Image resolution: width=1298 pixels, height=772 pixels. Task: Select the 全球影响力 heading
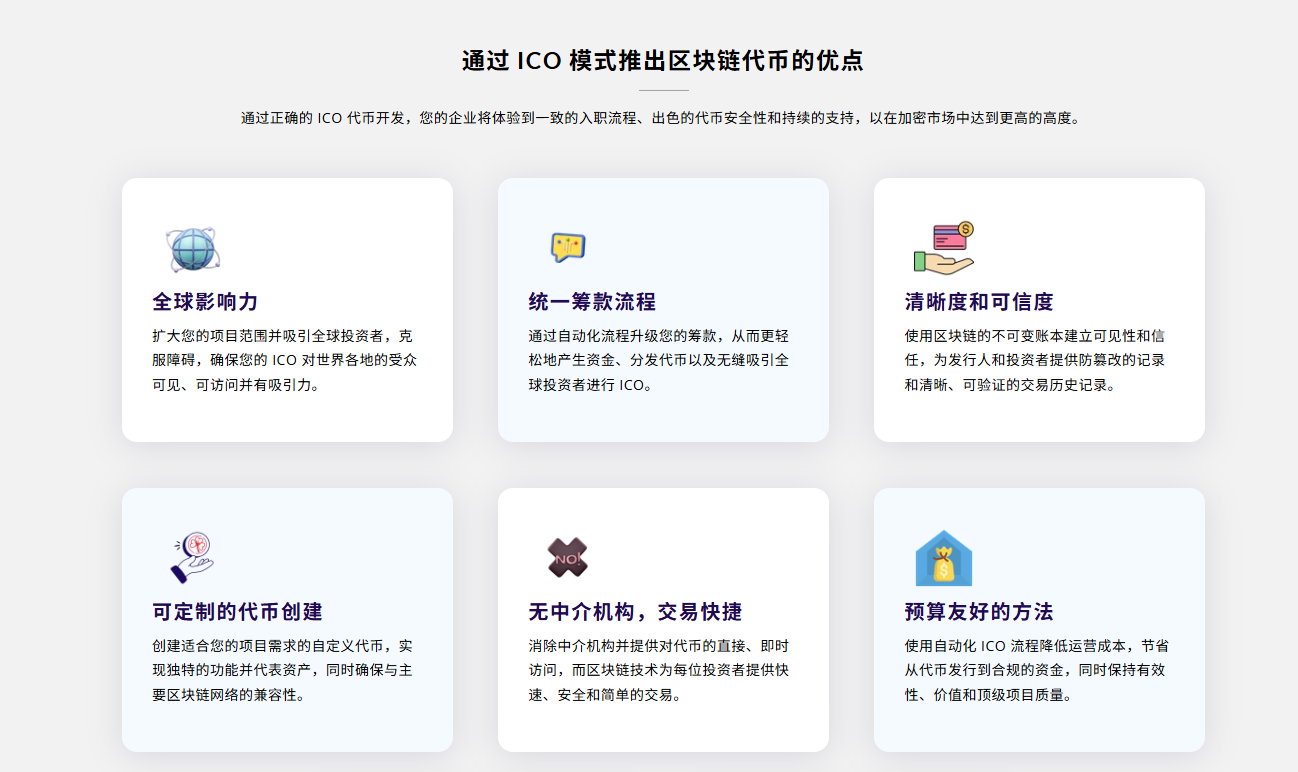click(x=205, y=302)
